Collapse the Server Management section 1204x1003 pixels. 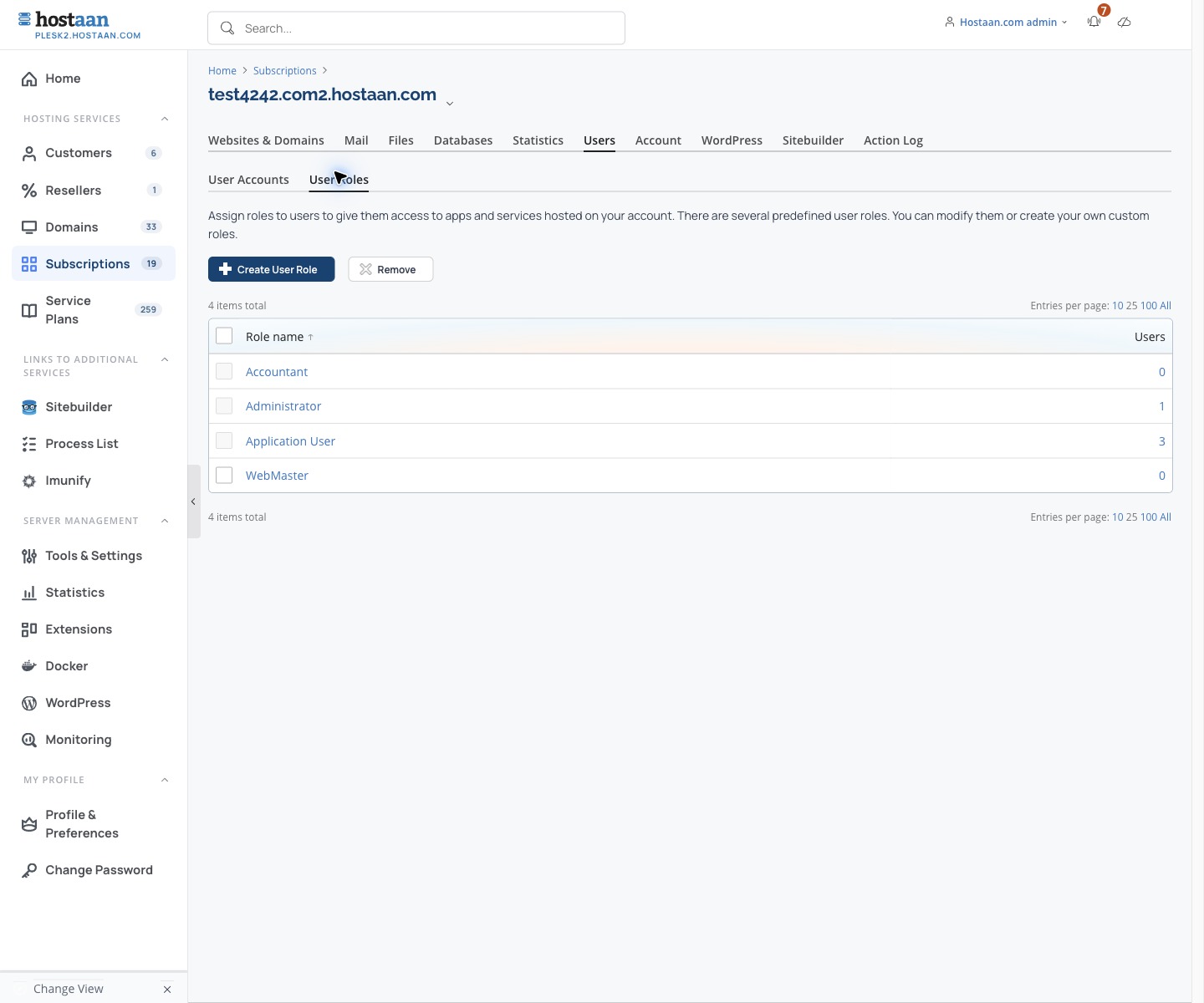(x=165, y=521)
